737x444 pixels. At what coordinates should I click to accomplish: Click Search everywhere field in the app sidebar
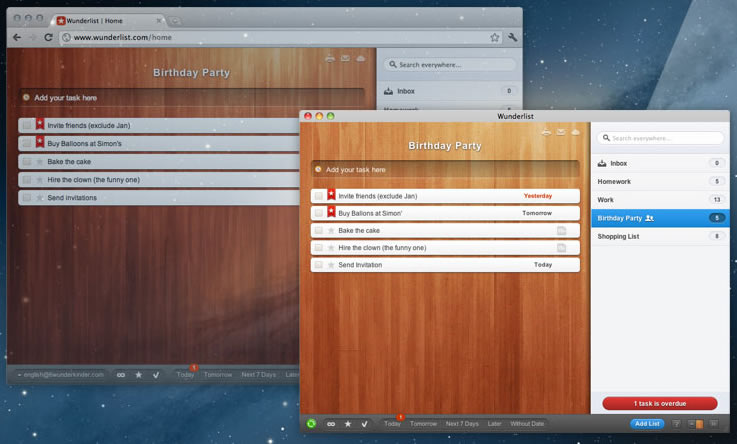tap(660, 138)
